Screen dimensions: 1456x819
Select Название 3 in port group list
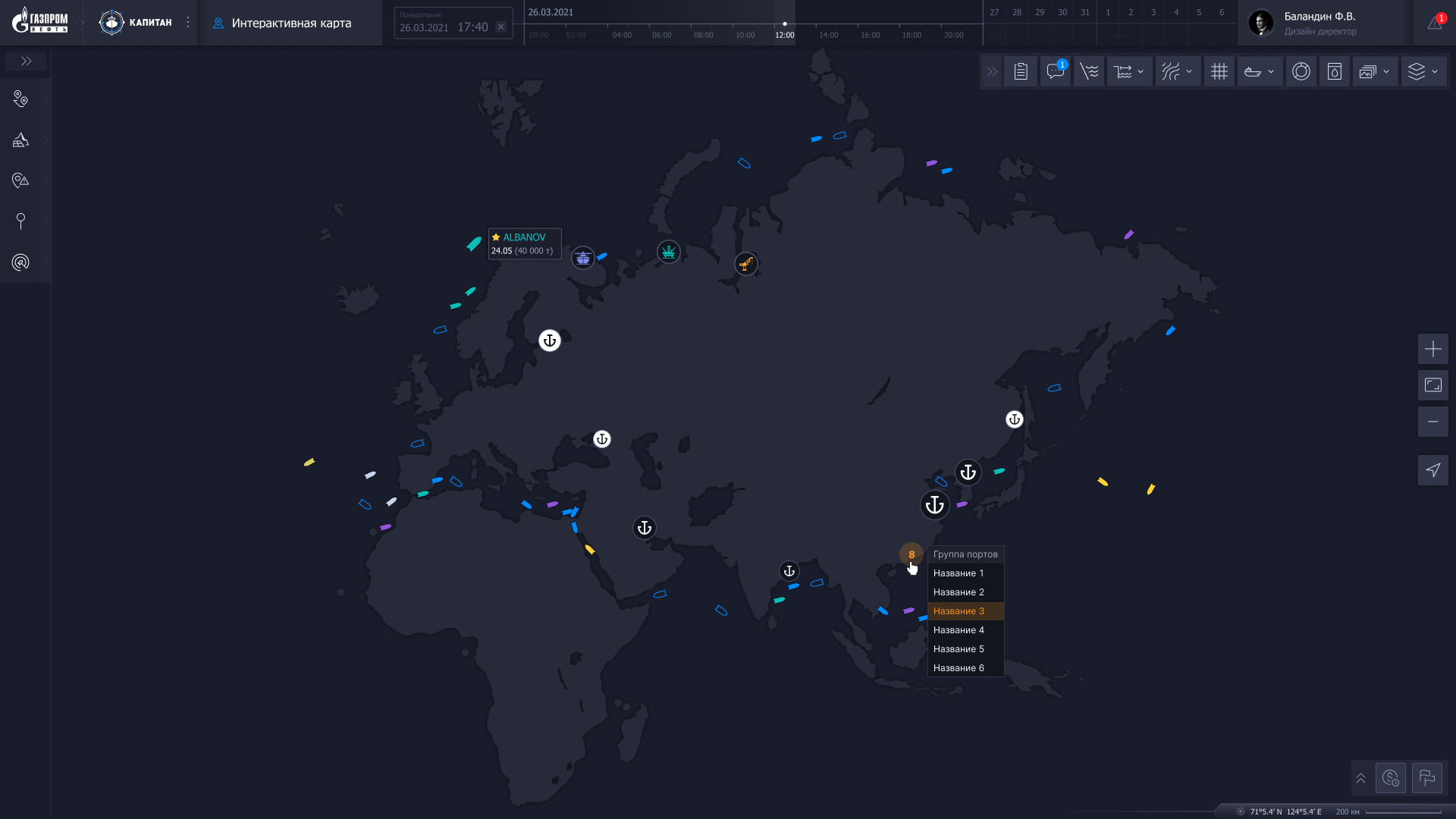[x=959, y=611]
